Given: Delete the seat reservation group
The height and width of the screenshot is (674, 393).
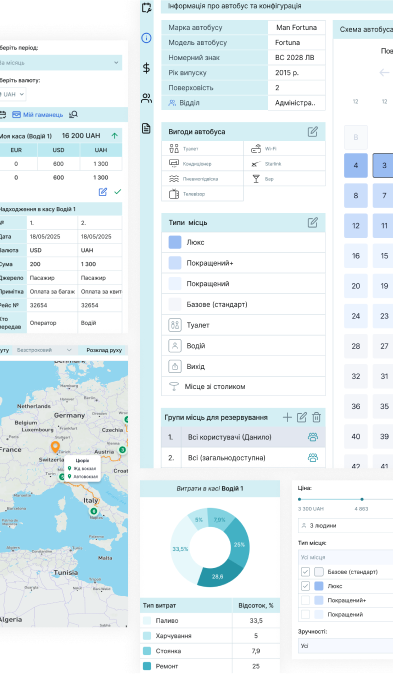Looking at the screenshot, I should (316, 417).
